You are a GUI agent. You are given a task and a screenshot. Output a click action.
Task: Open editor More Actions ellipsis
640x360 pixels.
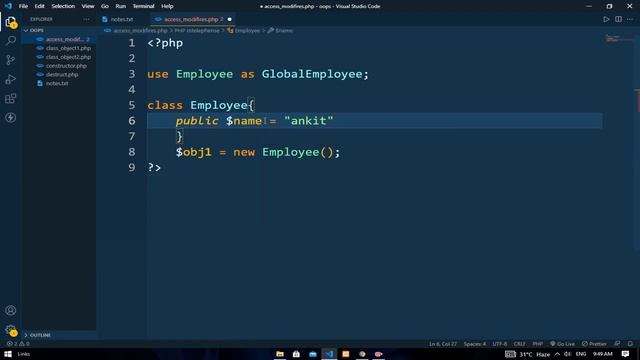coord(630,19)
